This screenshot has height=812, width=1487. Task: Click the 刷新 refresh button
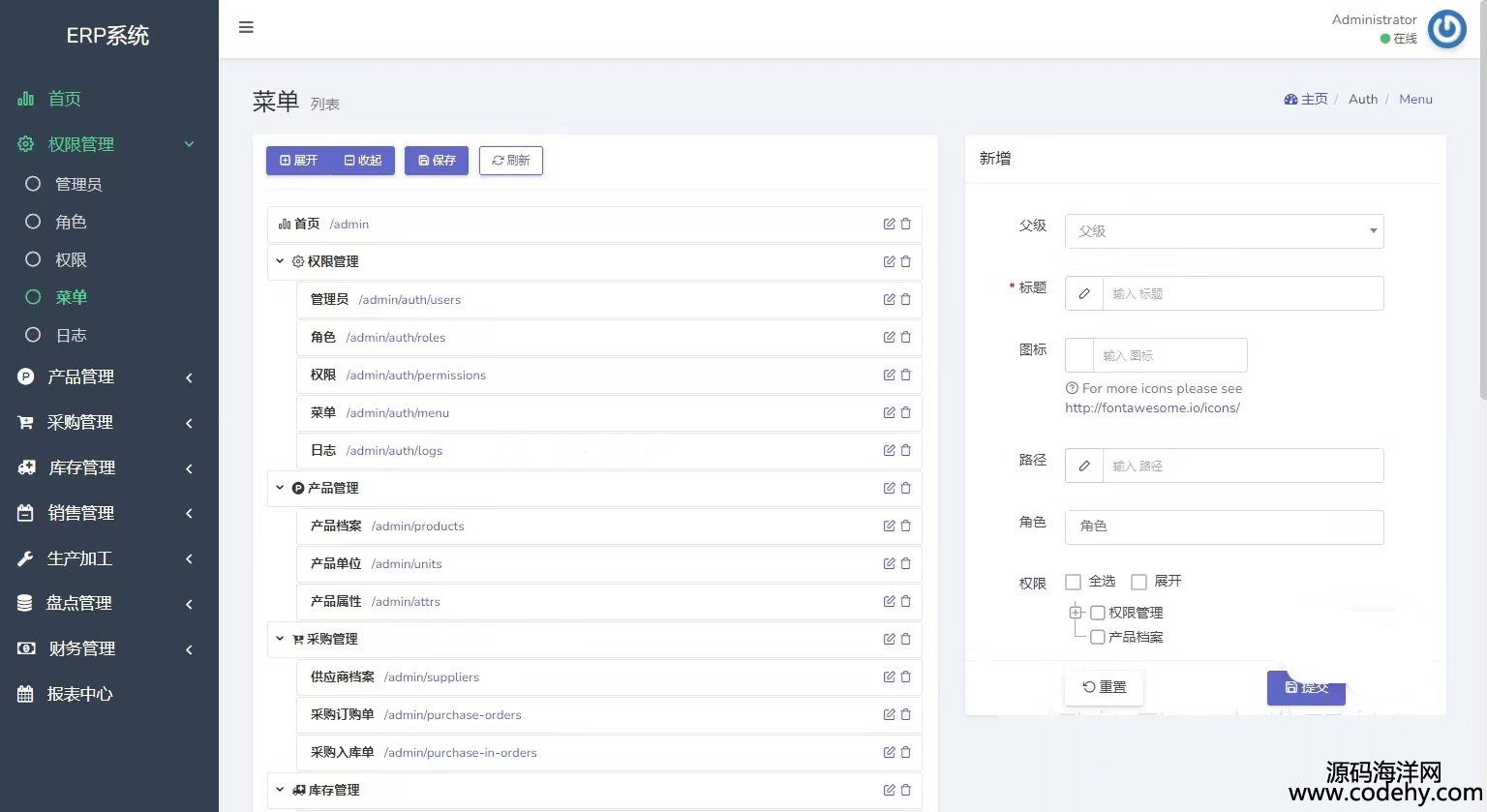click(510, 161)
